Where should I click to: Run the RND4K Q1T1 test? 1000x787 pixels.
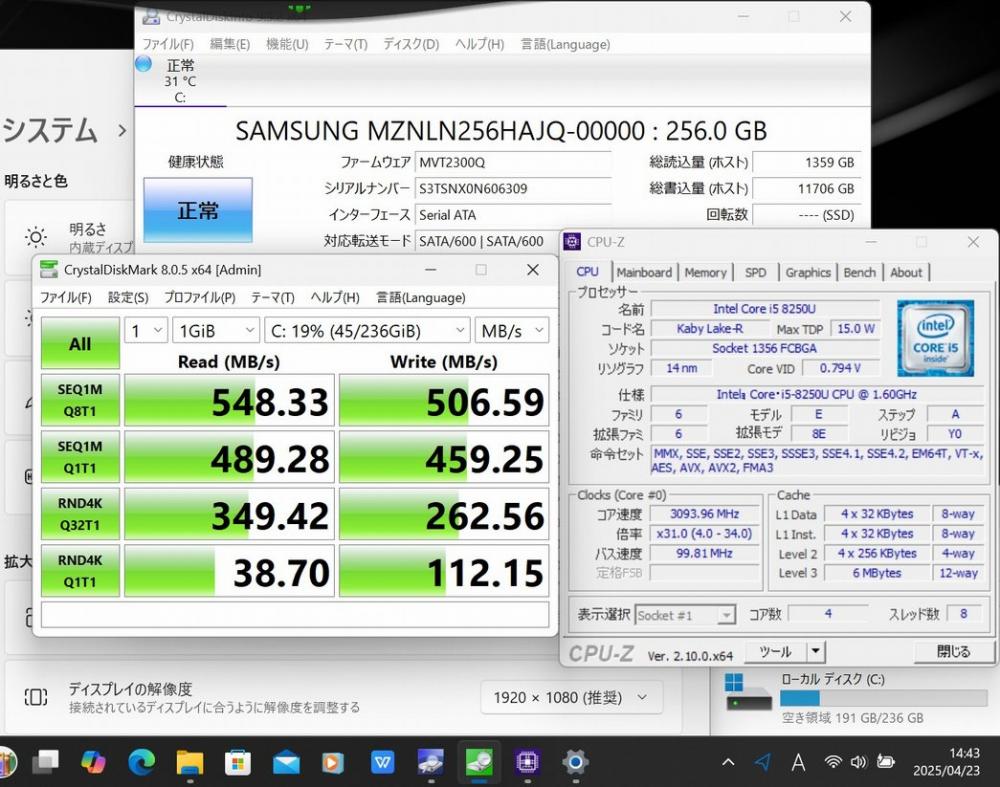point(80,571)
